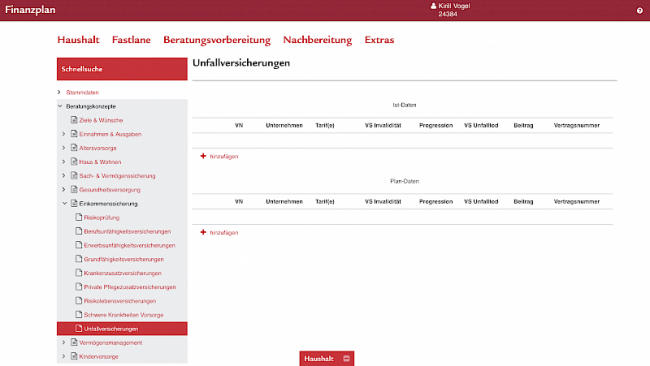The image size is (650, 366).
Task: Click page icon next to Krankenzusatzversicherungen
Action: (79, 272)
